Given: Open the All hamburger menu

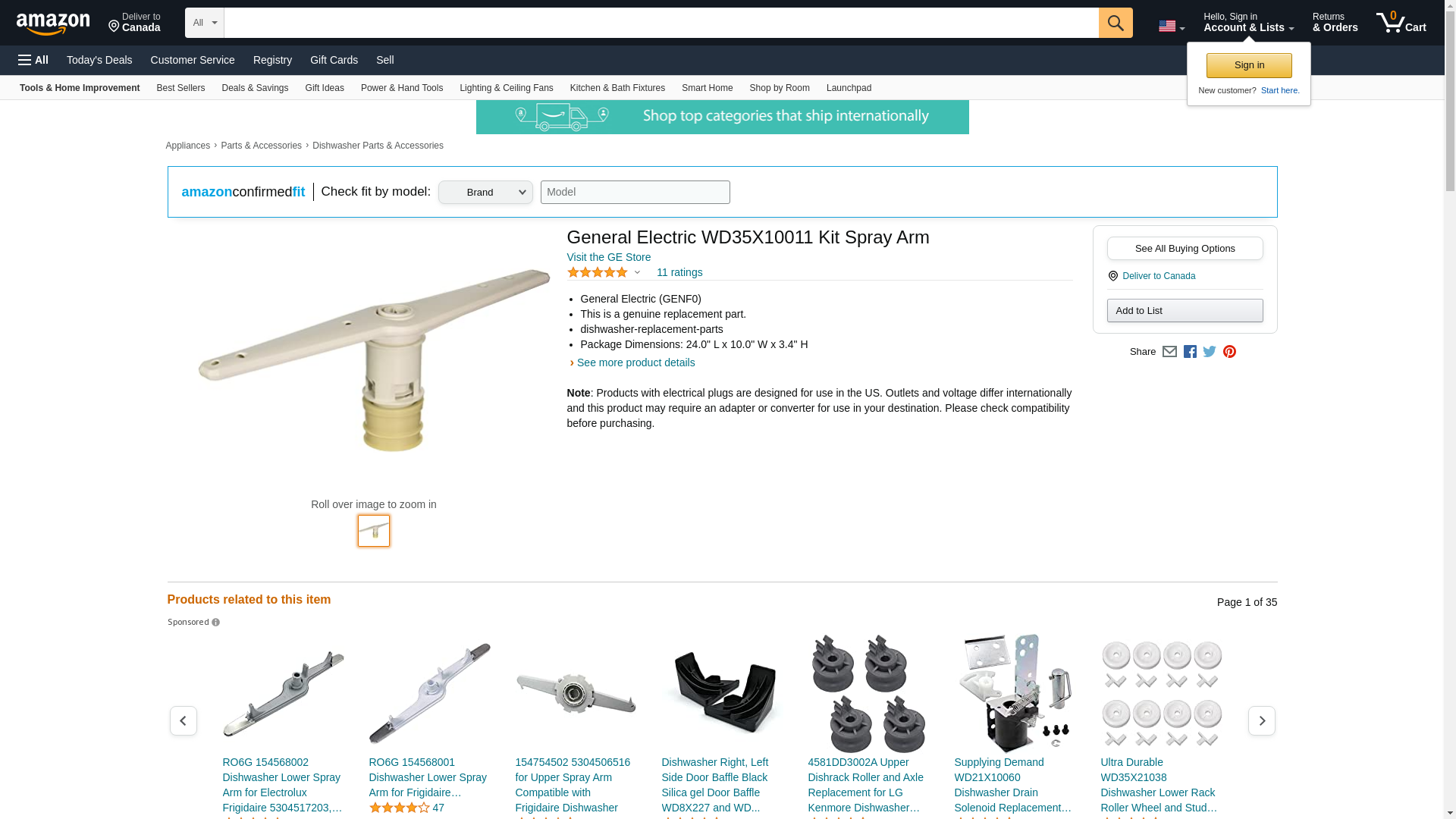Looking at the screenshot, I should 33,60.
